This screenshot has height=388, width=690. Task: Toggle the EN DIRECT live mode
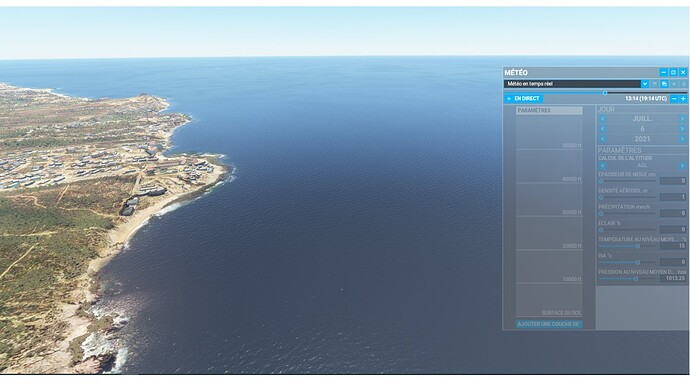[x=524, y=99]
